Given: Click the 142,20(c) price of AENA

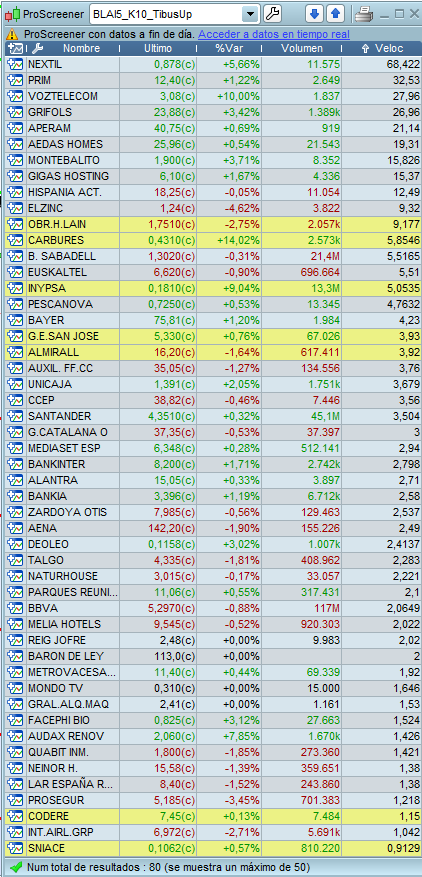Looking at the screenshot, I should 172,529.
